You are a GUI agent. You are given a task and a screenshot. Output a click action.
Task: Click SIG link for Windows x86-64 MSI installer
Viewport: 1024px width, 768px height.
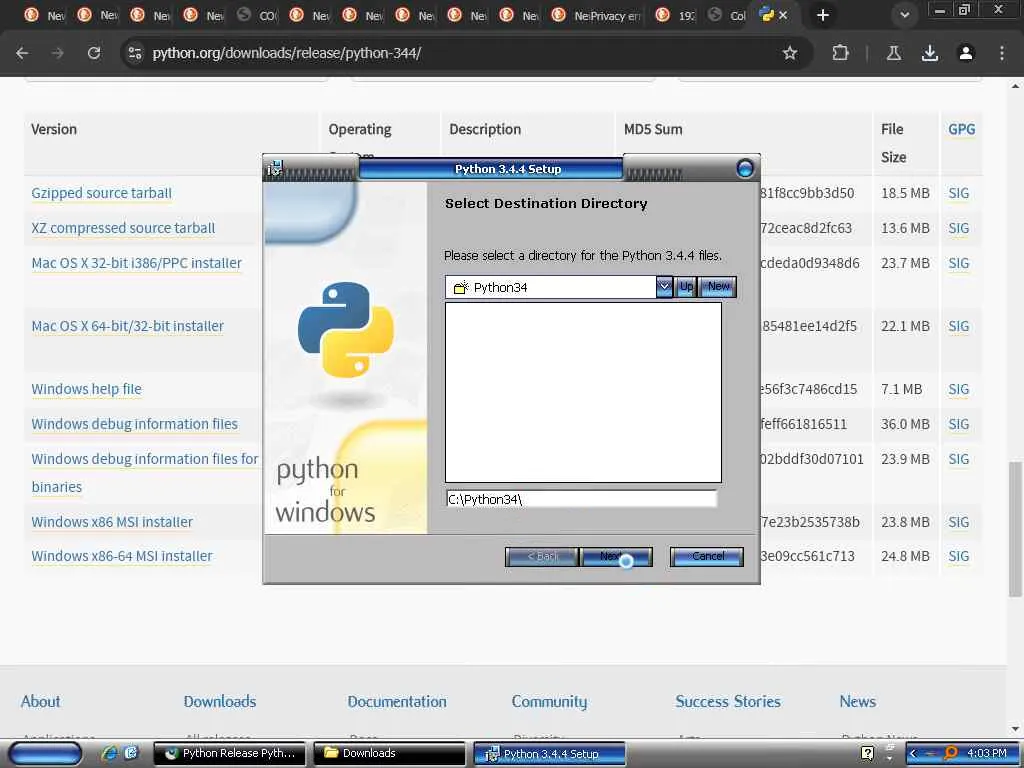959,556
